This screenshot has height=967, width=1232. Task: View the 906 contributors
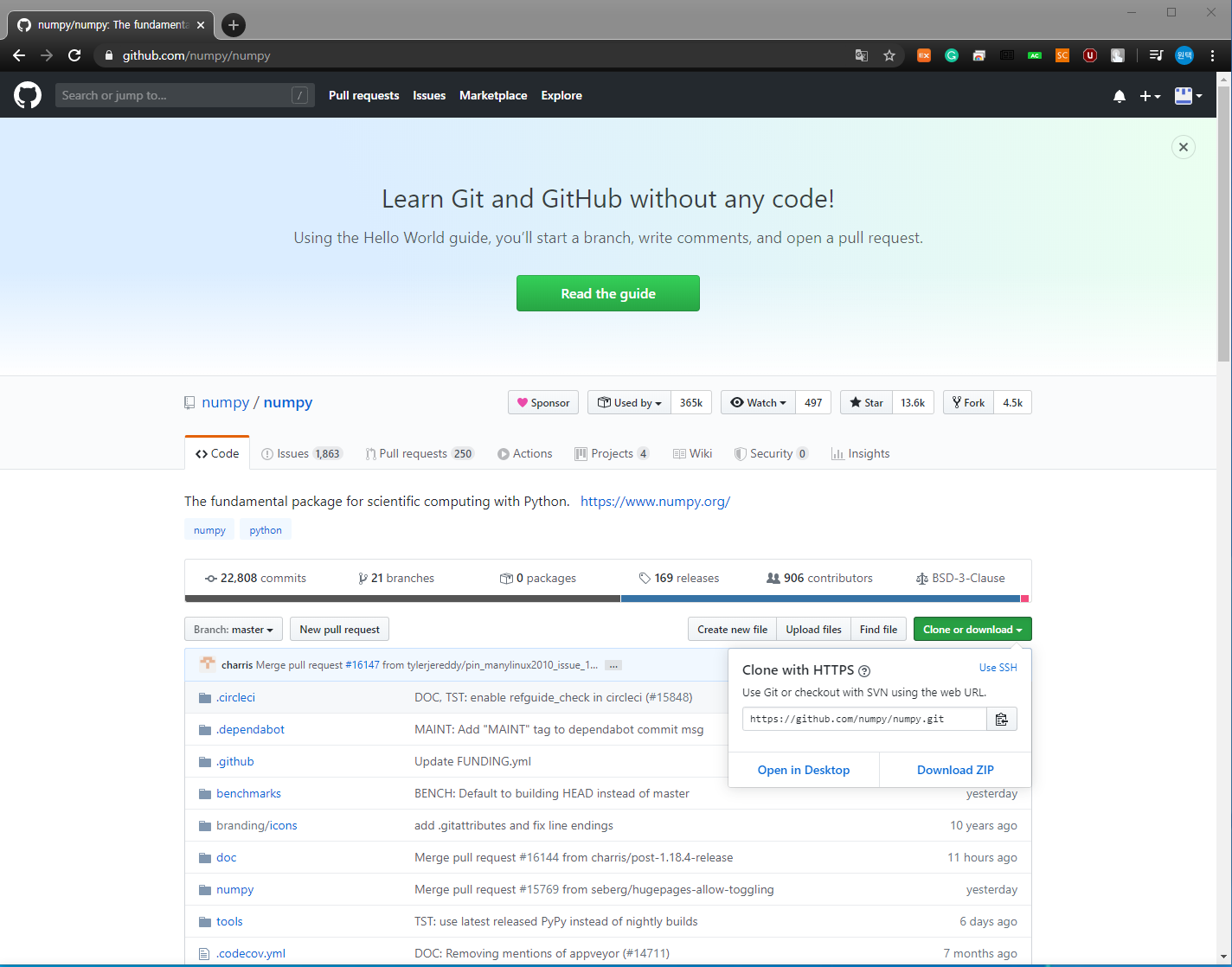[819, 578]
